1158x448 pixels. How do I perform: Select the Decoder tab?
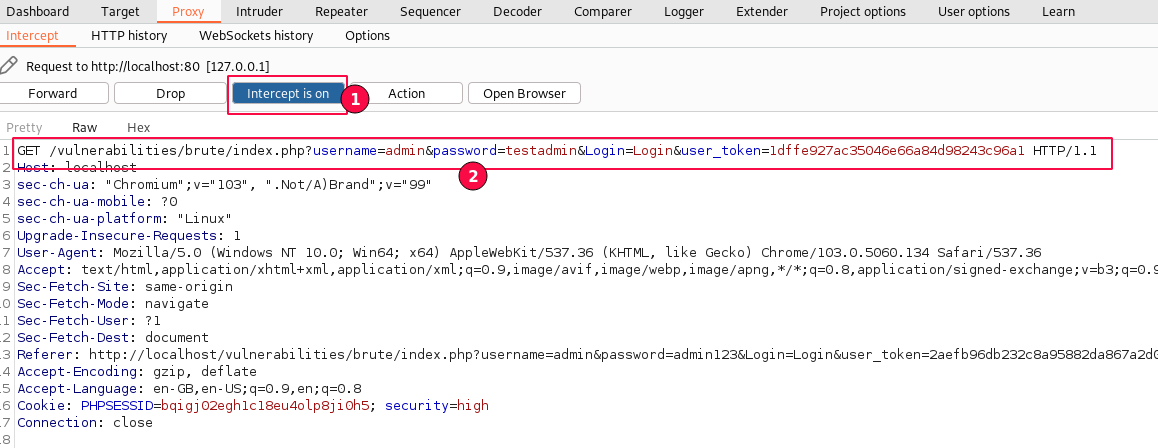tap(517, 12)
